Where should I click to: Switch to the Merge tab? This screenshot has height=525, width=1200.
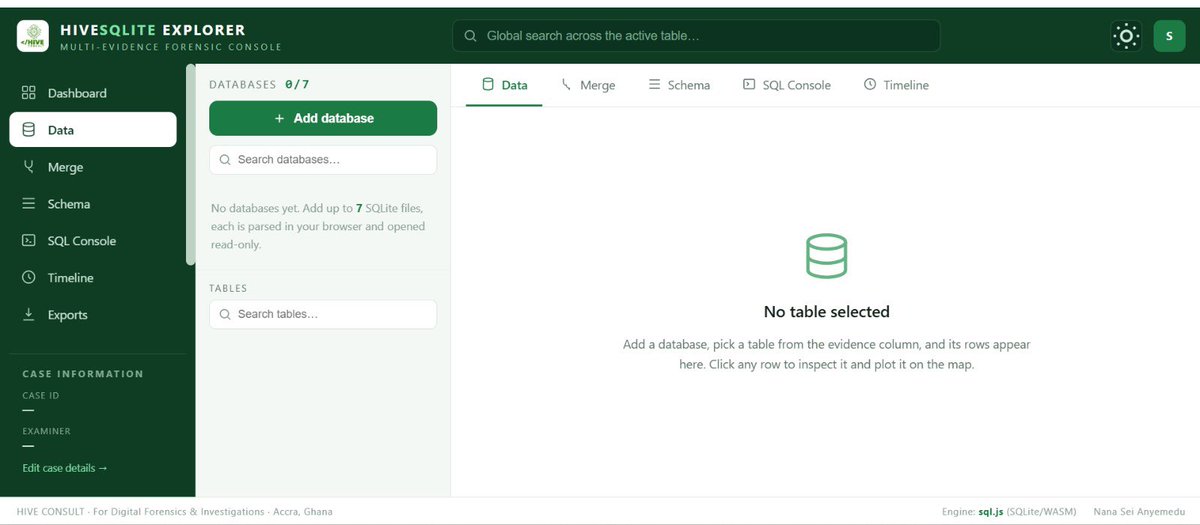(x=588, y=85)
